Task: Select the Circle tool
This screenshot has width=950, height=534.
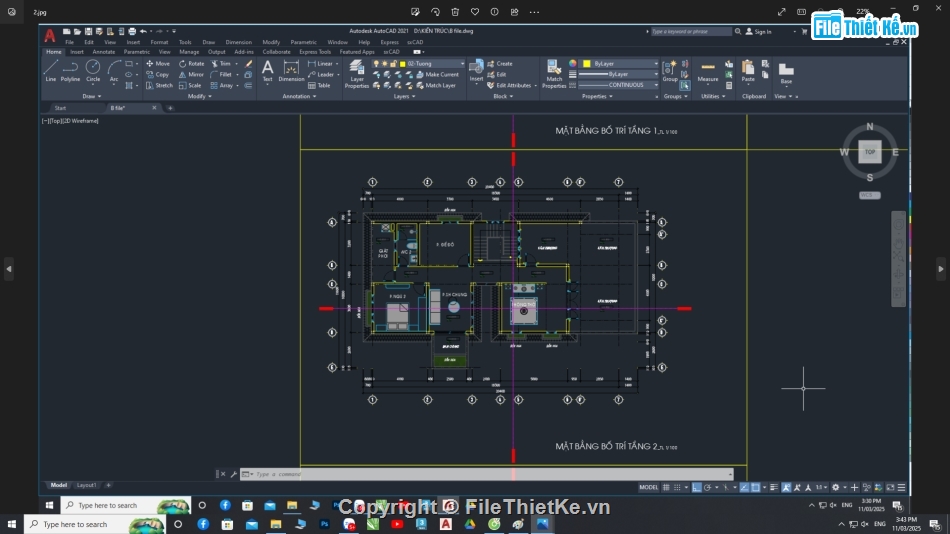Action: pyautogui.click(x=93, y=71)
